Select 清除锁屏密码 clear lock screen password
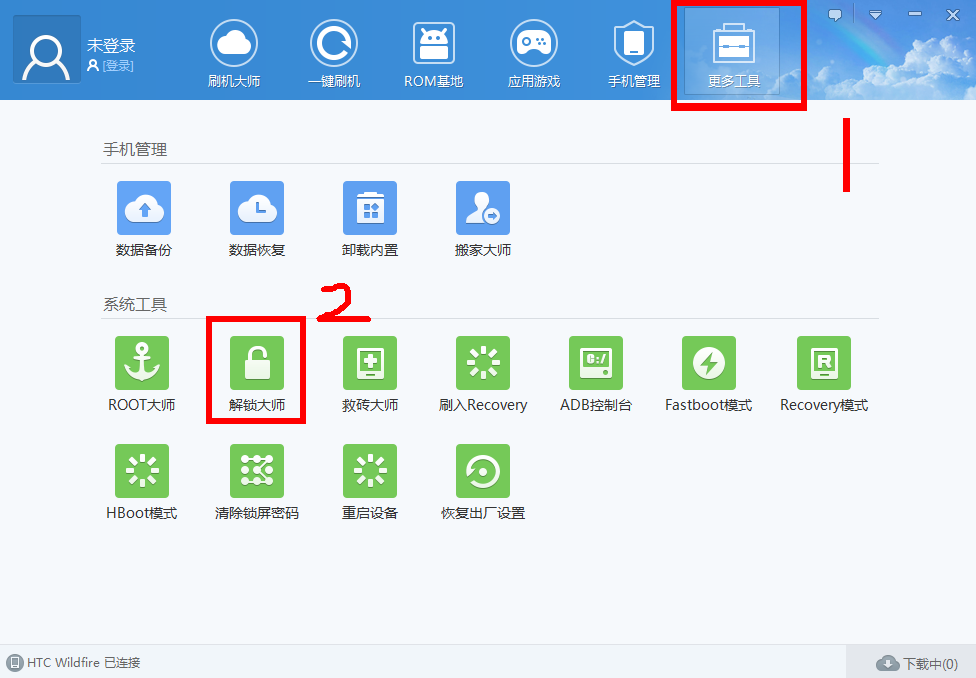This screenshot has width=976, height=678. pyautogui.click(x=256, y=471)
